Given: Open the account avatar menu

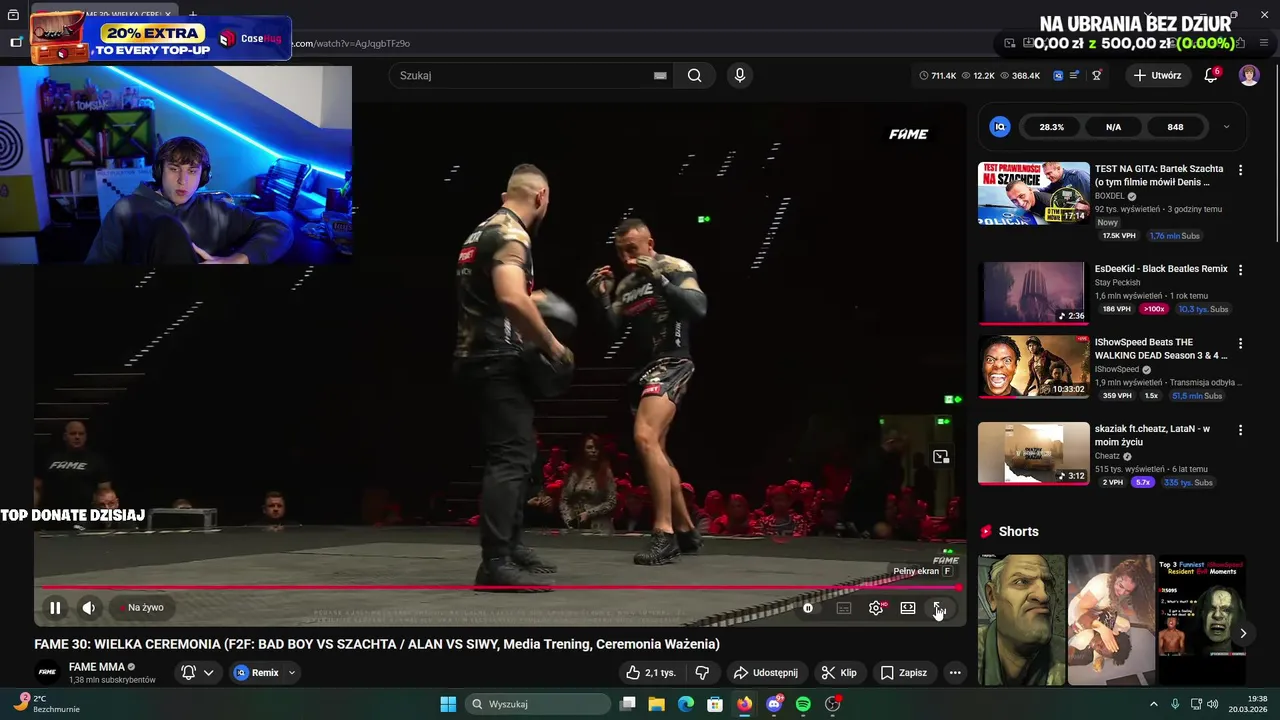Looking at the screenshot, I should [1249, 75].
